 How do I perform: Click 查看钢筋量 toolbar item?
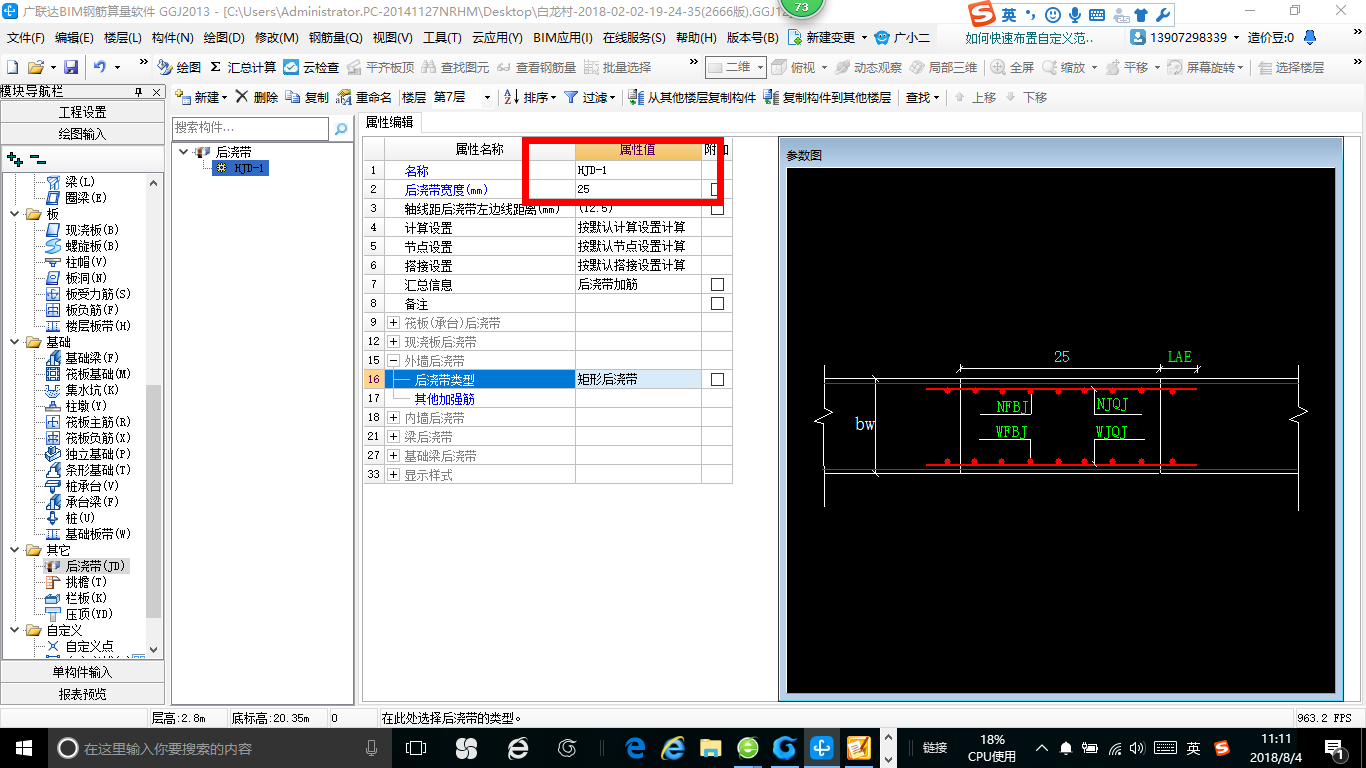pyautogui.click(x=536, y=67)
